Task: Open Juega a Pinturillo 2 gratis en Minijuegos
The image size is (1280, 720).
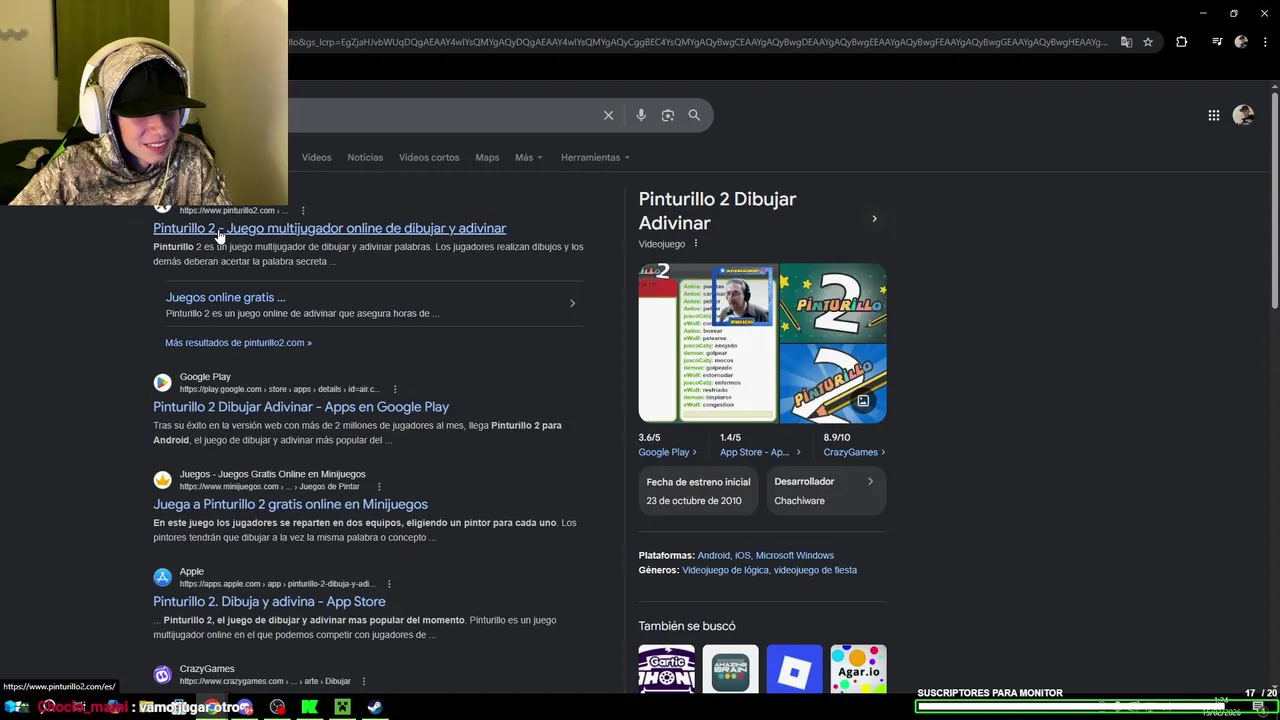Action: 290,504
